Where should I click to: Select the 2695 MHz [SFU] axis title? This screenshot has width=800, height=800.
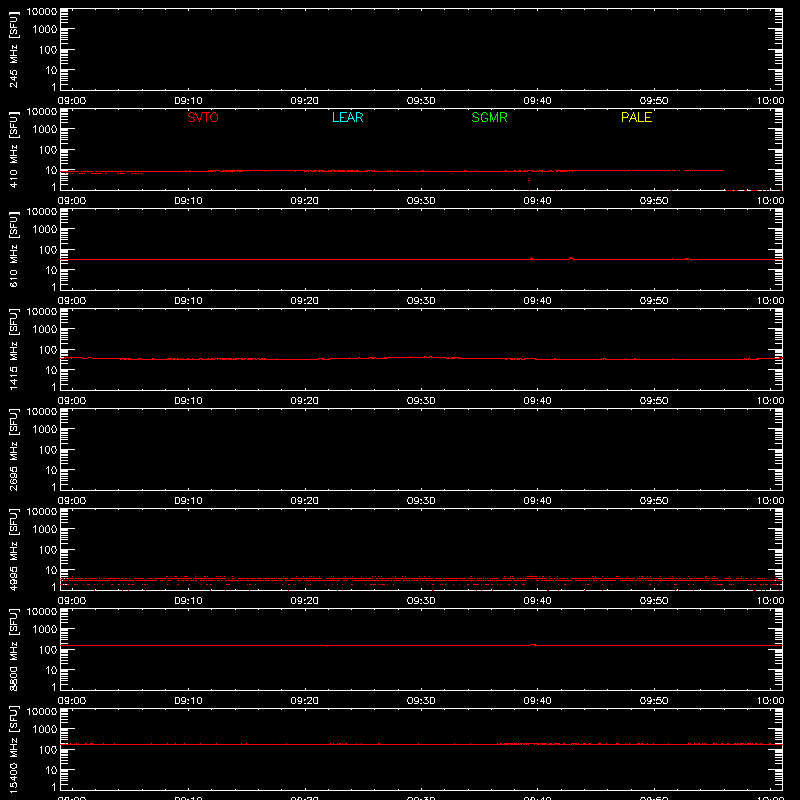[13, 449]
